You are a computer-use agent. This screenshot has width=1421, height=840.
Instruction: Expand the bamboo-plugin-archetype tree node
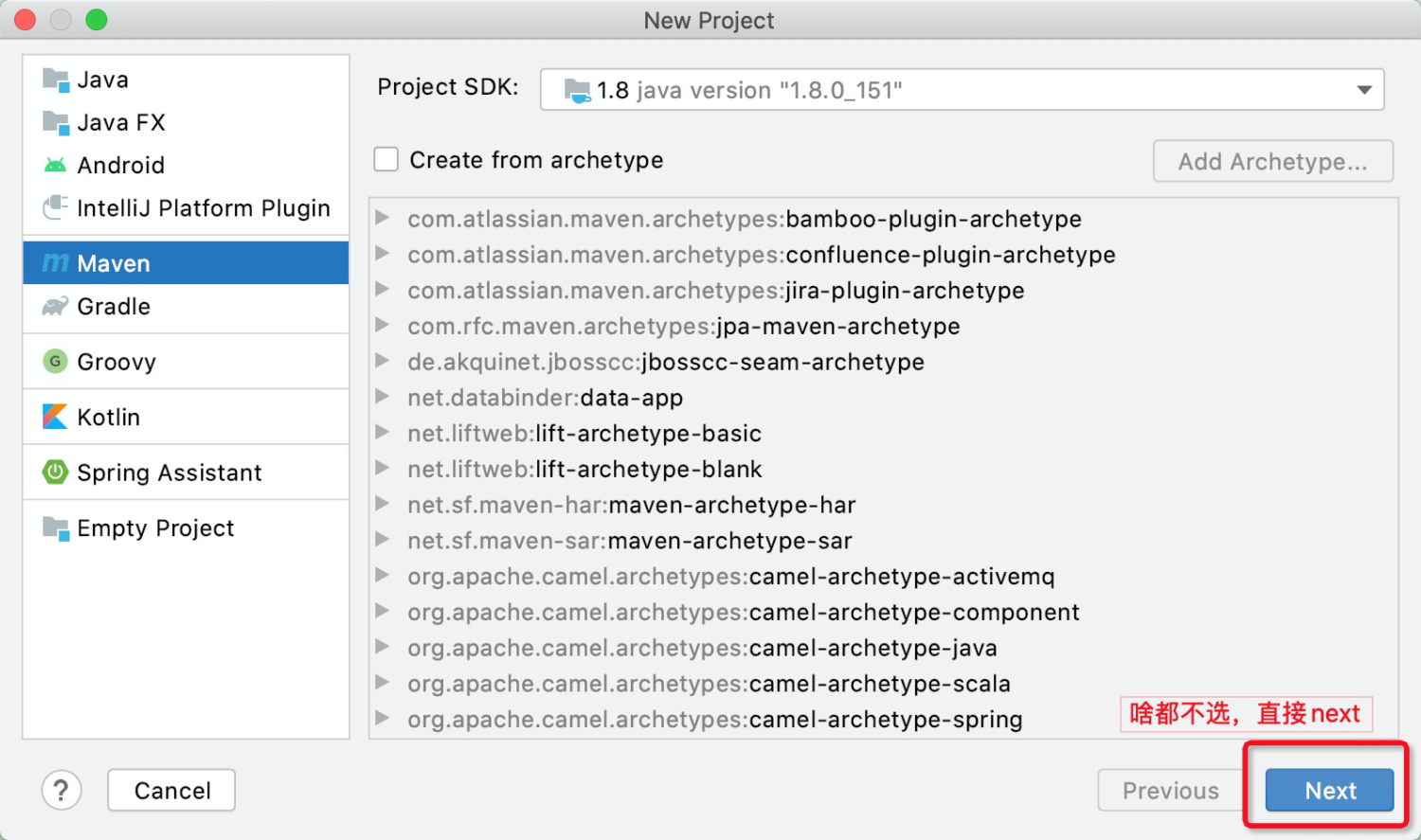click(x=383, y=219)
